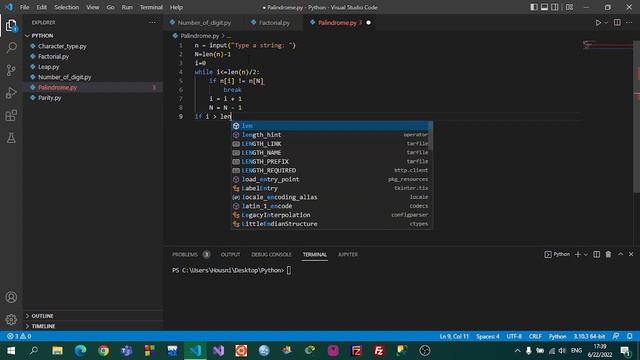Open the Edit menu
The height and width of the screenshot is (360, 640).
[x=42, y=7]
